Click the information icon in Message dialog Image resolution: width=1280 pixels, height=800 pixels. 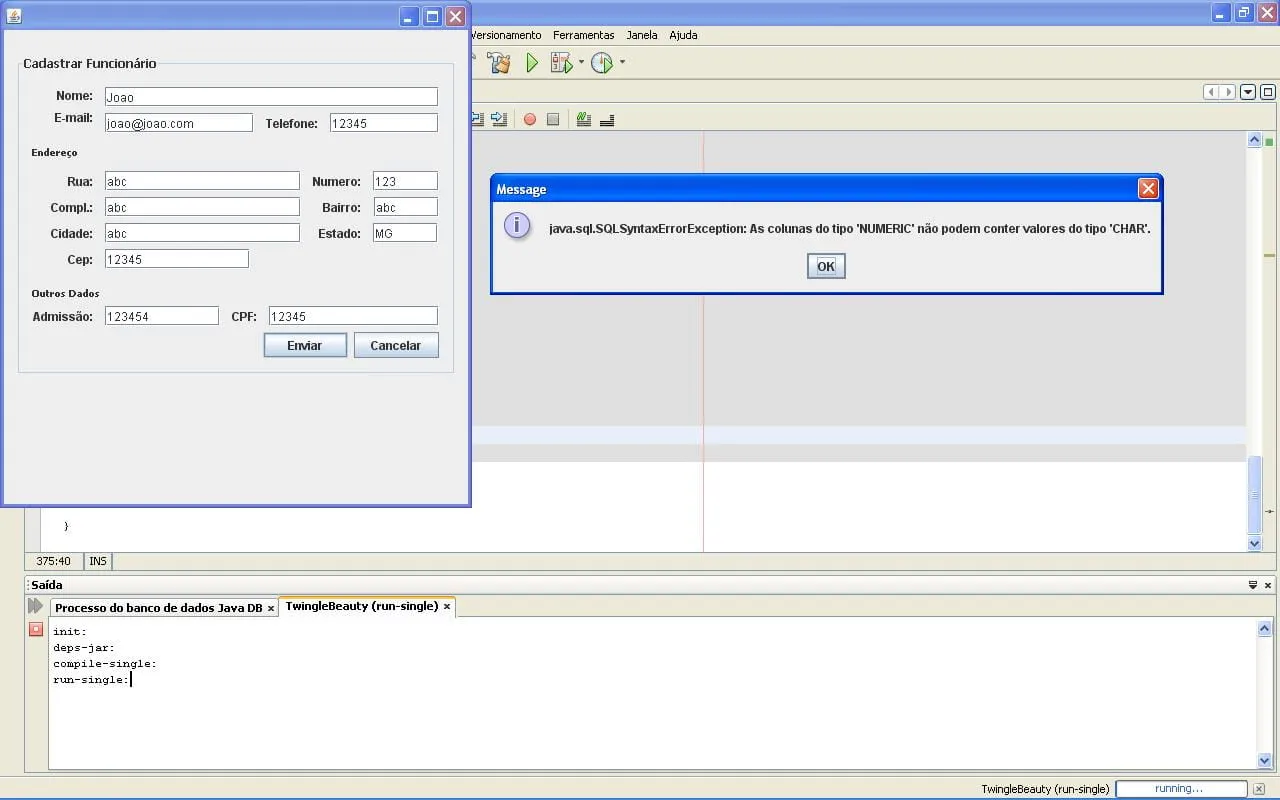coord(517,225)
